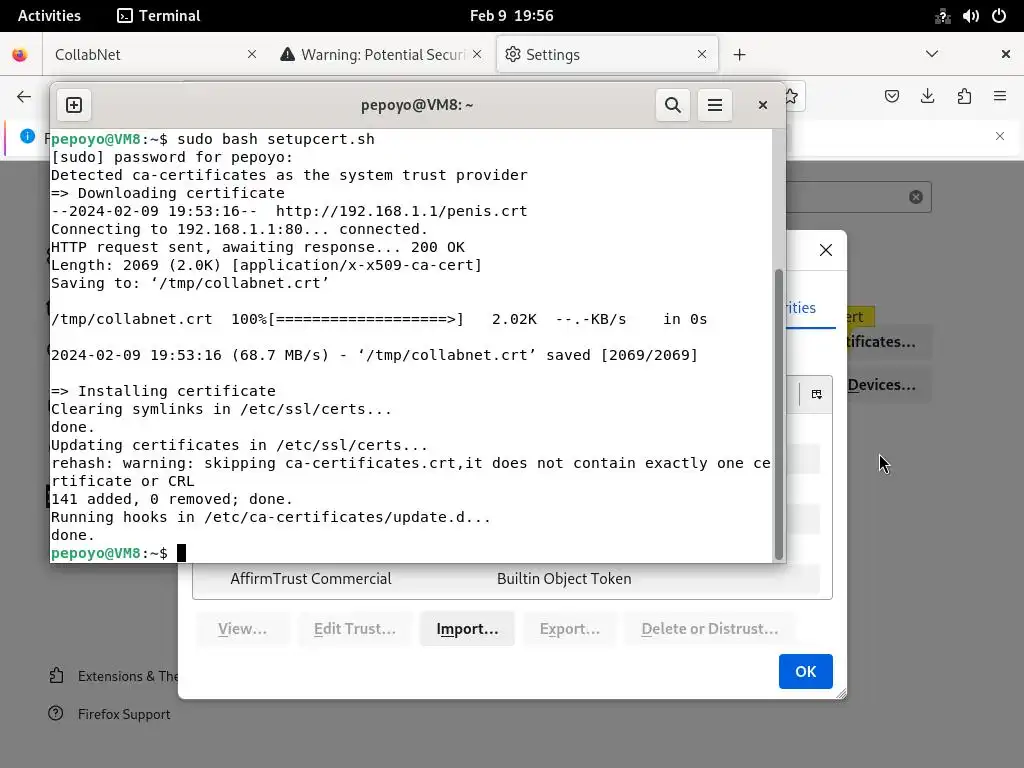
Task: Open the terminal hamburger menu
Action: [714, 105]
